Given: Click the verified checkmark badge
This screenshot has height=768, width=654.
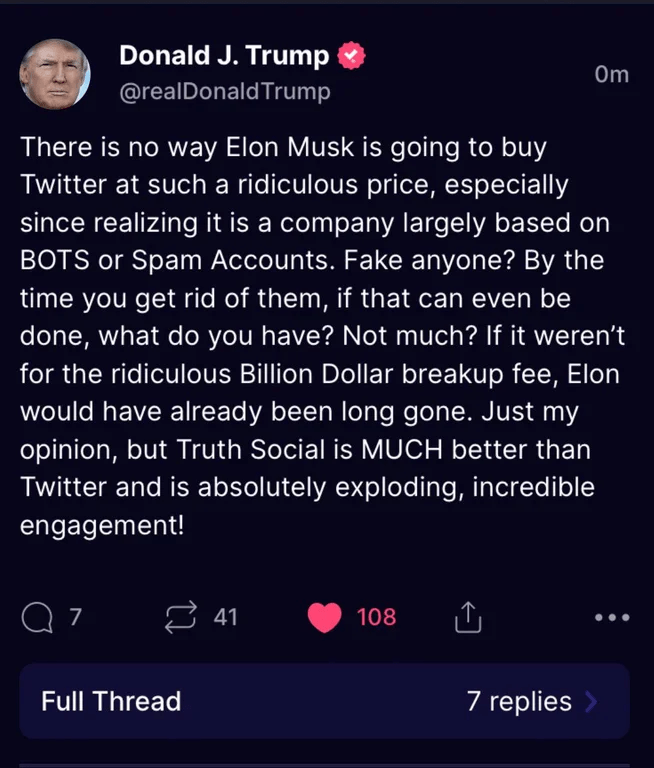Looking at the screenshot, I should (350, 57).
